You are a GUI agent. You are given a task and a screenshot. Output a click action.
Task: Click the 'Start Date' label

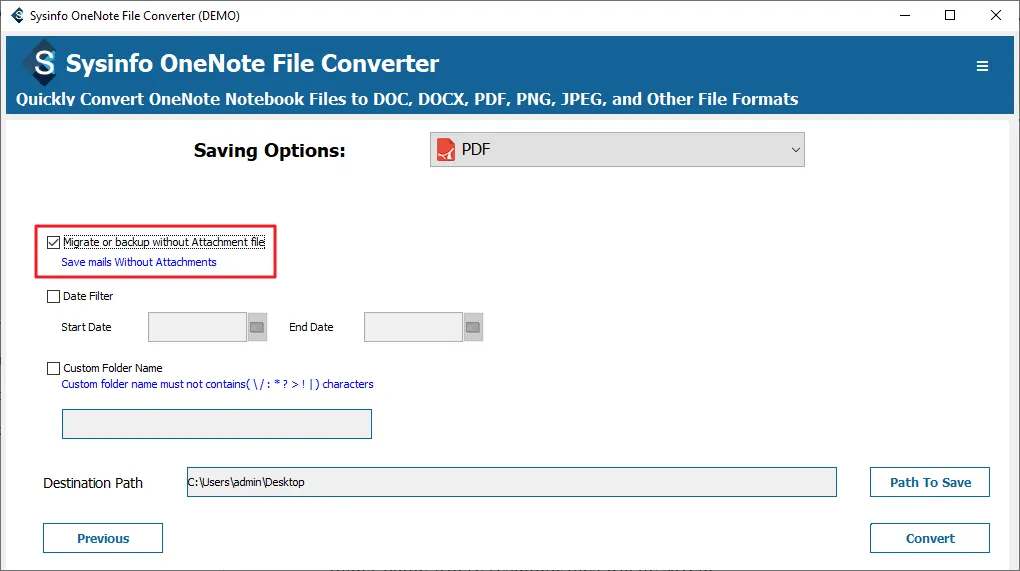[87, 327]
